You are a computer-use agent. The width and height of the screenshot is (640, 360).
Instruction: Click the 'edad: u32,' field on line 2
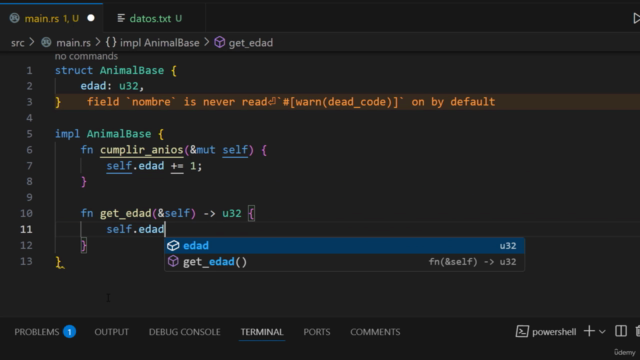[x=112, y=86]
